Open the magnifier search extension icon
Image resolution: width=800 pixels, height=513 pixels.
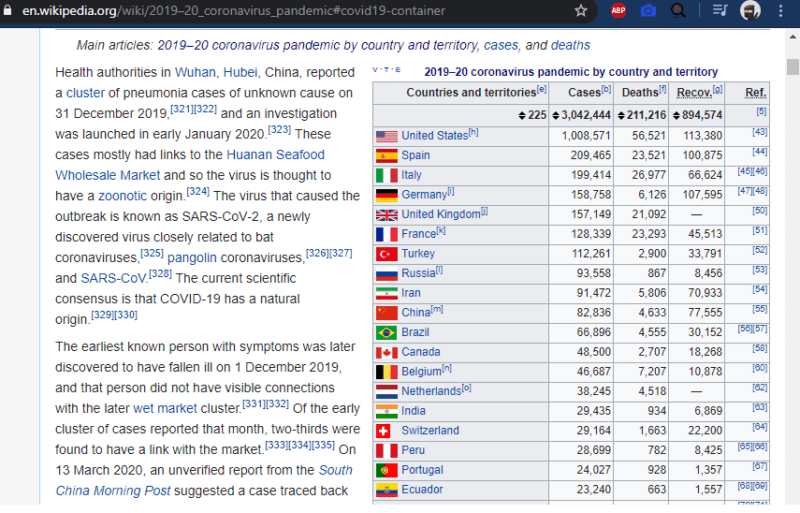(x=679, y=11)
